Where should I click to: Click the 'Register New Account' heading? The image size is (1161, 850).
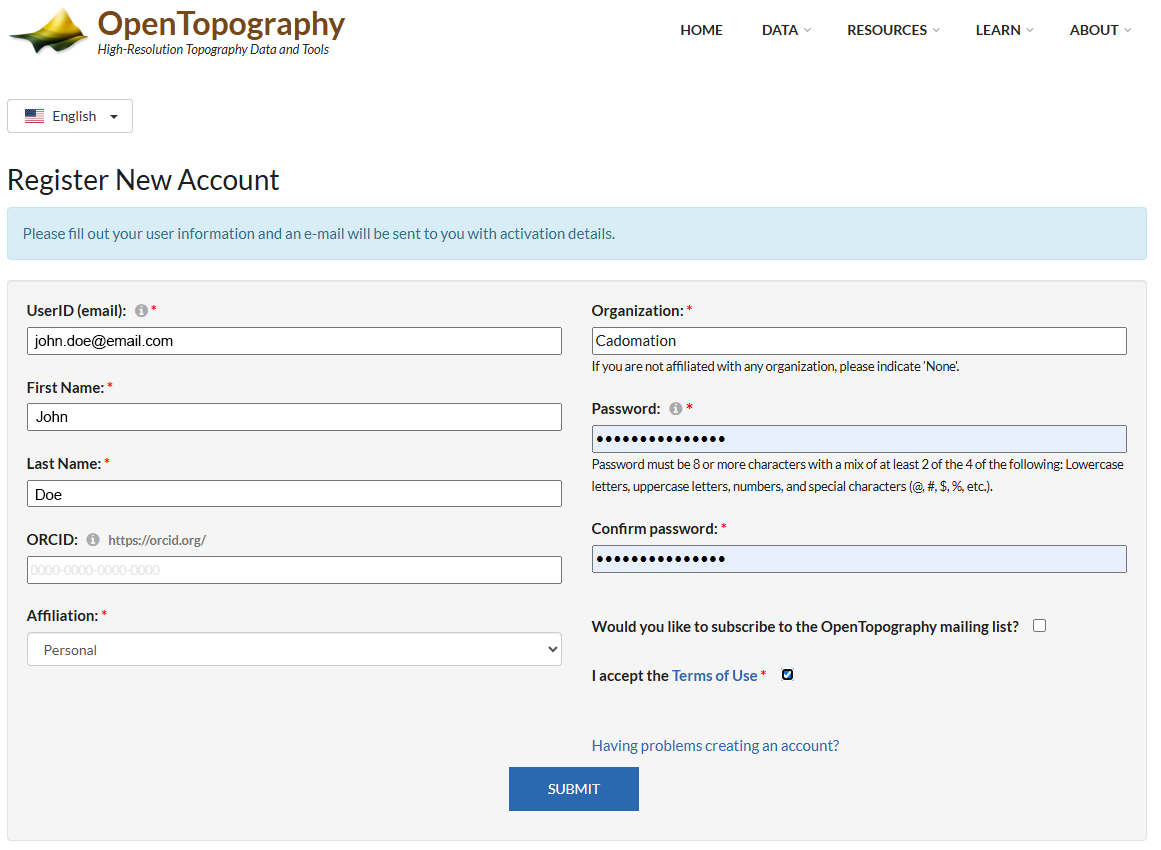tap(144, 180)
